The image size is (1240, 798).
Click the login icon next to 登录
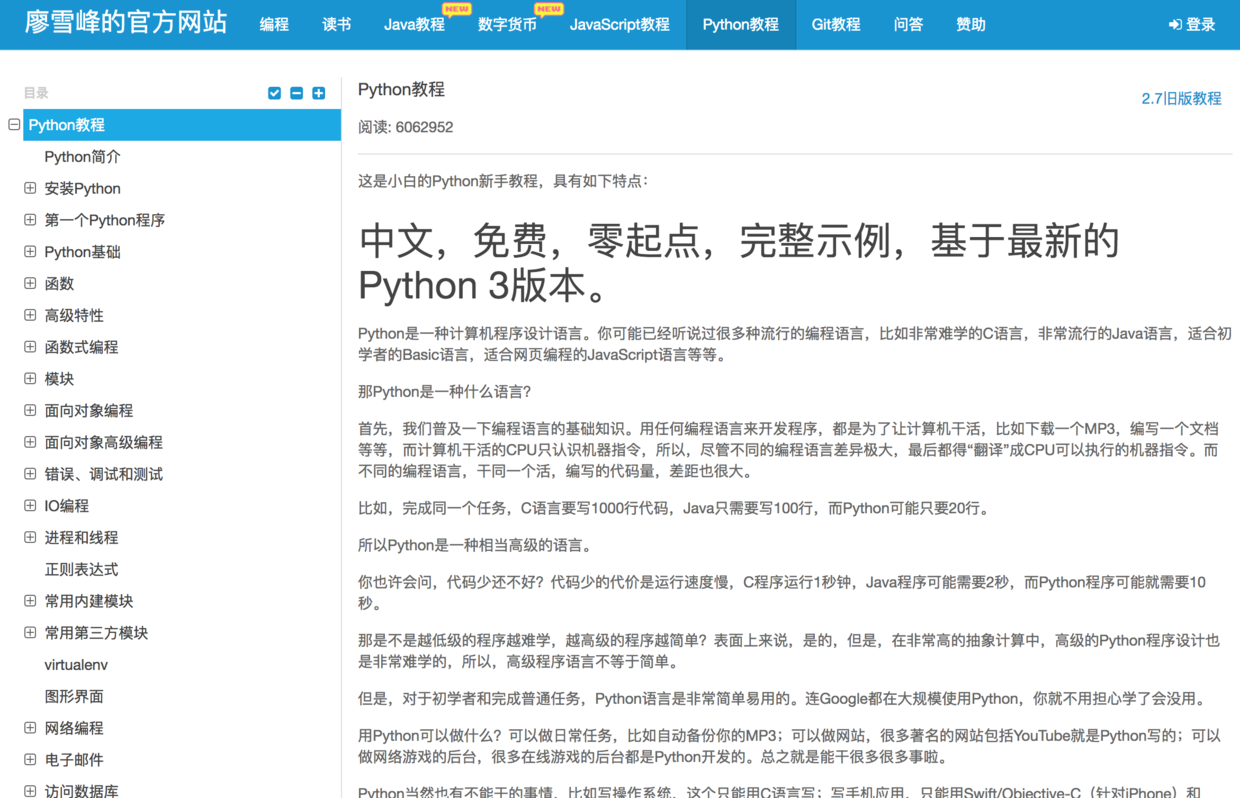pos(1175,25)
